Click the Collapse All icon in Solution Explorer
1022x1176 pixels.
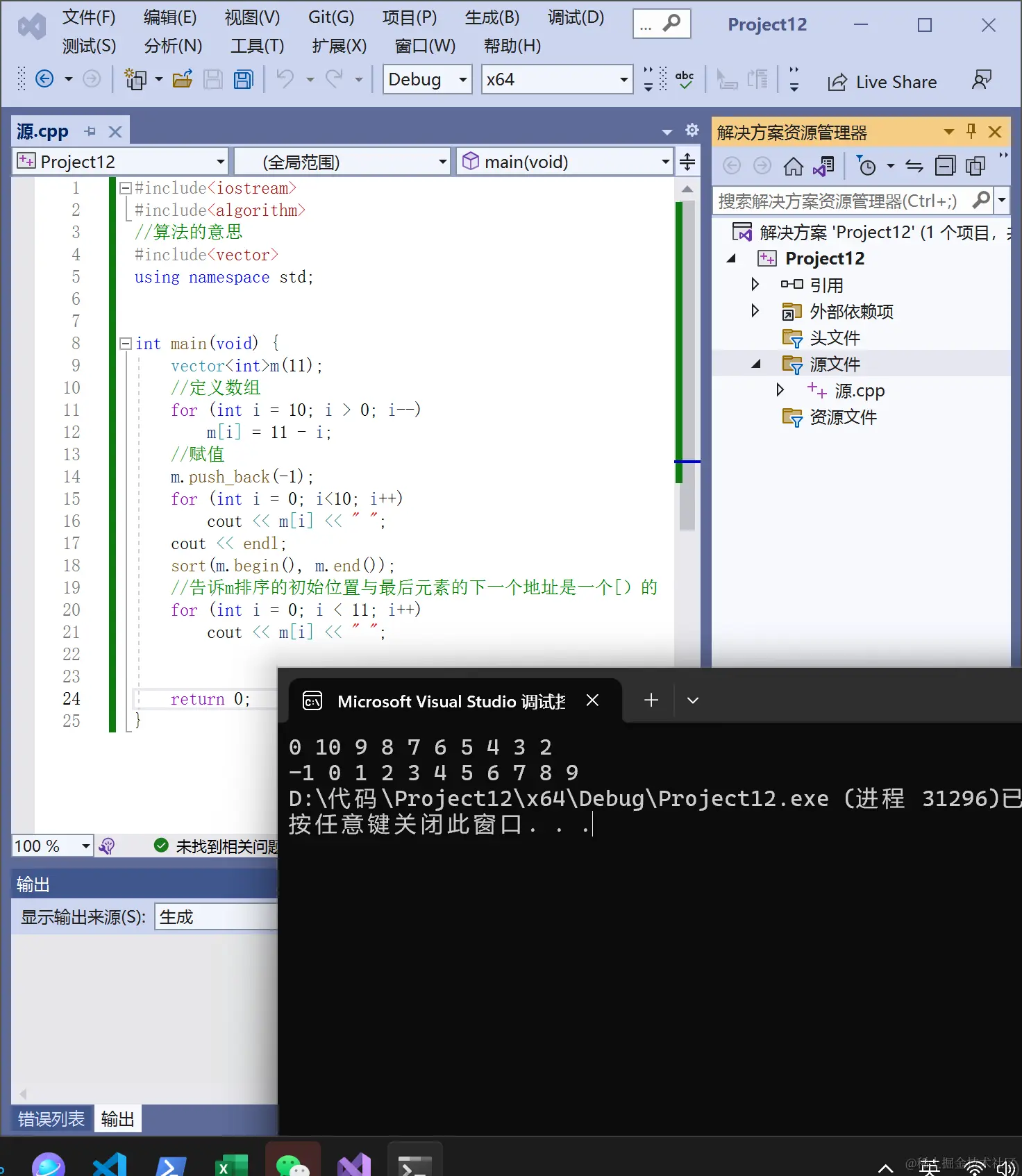click(945, 166)
